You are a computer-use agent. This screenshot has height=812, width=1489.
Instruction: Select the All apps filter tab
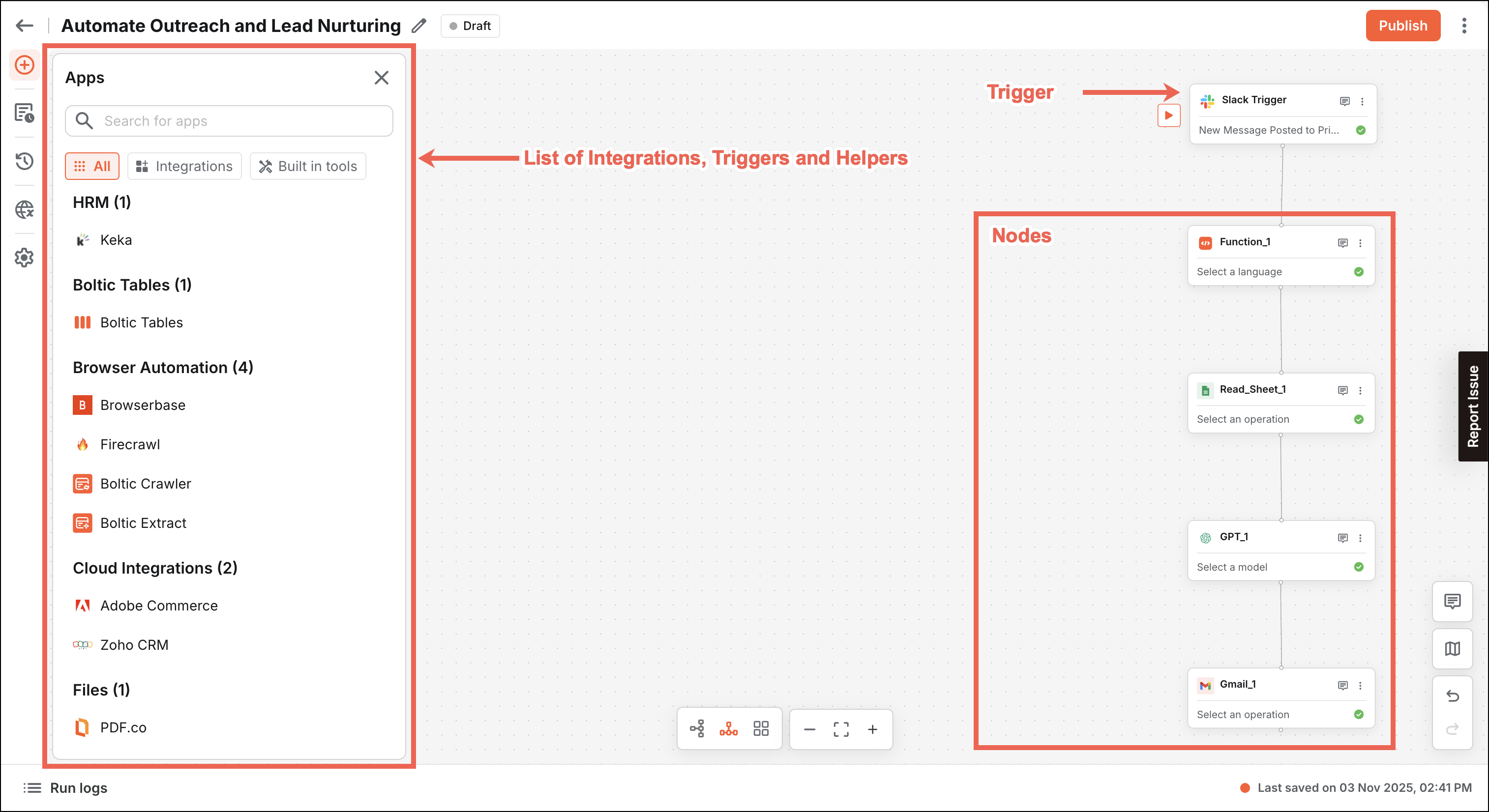[x=92, y=167]
